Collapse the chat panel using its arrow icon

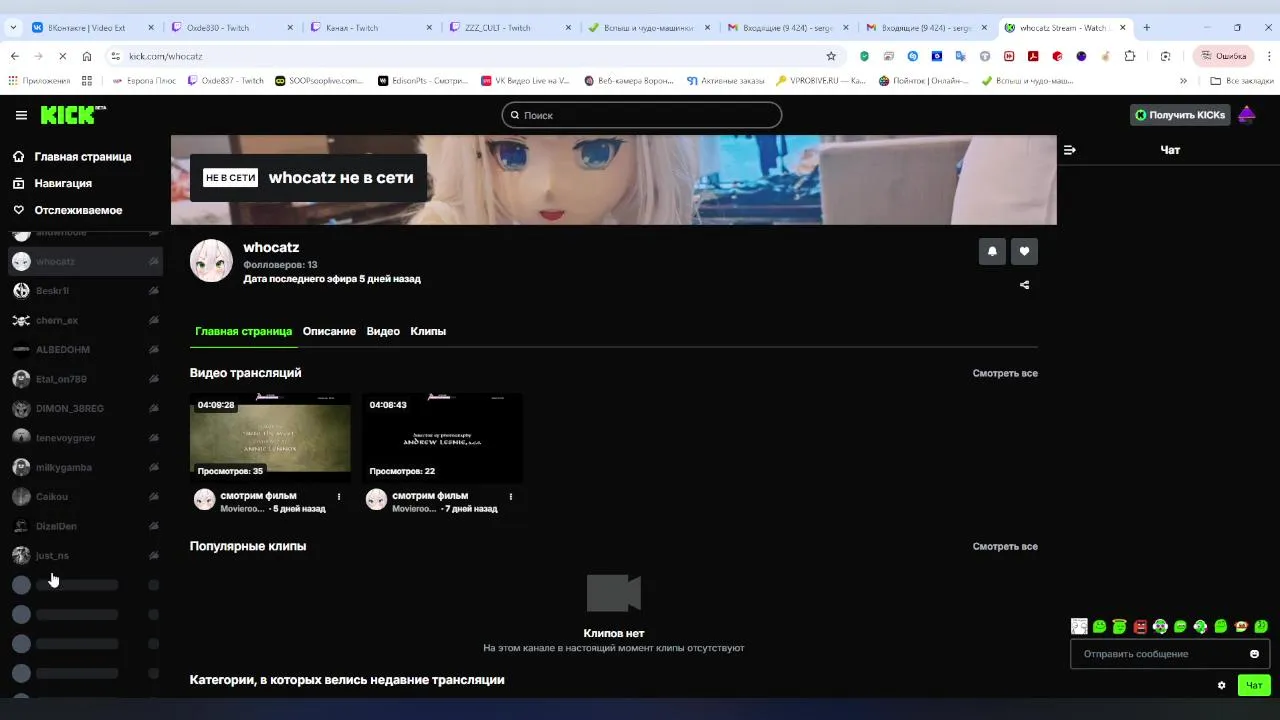pyautogui.click(x=1070, y=150)
